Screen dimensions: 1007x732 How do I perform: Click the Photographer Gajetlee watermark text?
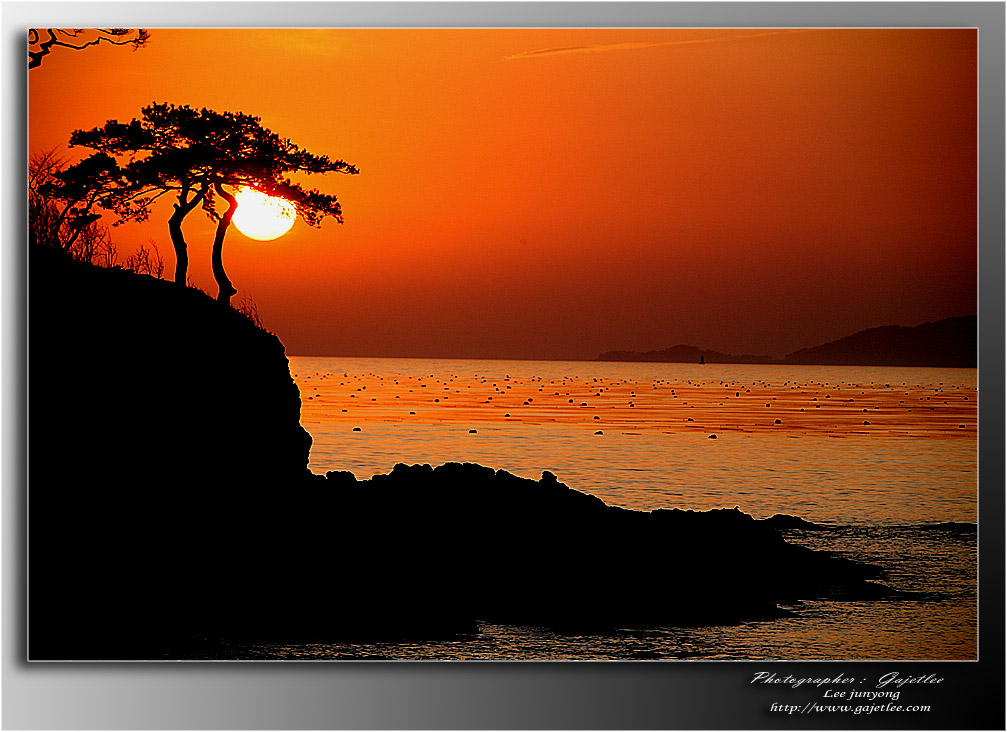(846, 679)
